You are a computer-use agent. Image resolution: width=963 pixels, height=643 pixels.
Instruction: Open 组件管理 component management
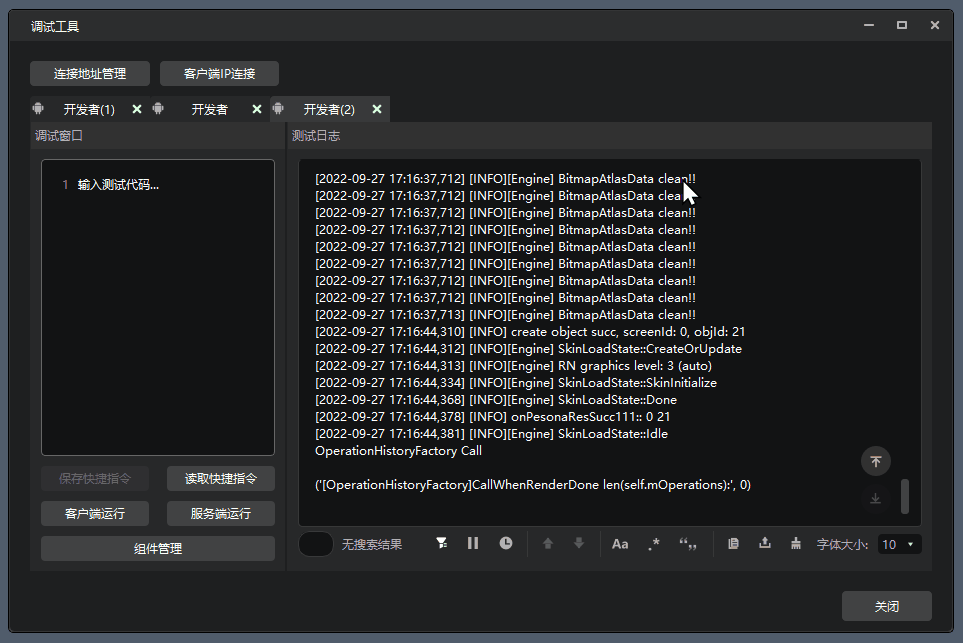click(157, 548)
